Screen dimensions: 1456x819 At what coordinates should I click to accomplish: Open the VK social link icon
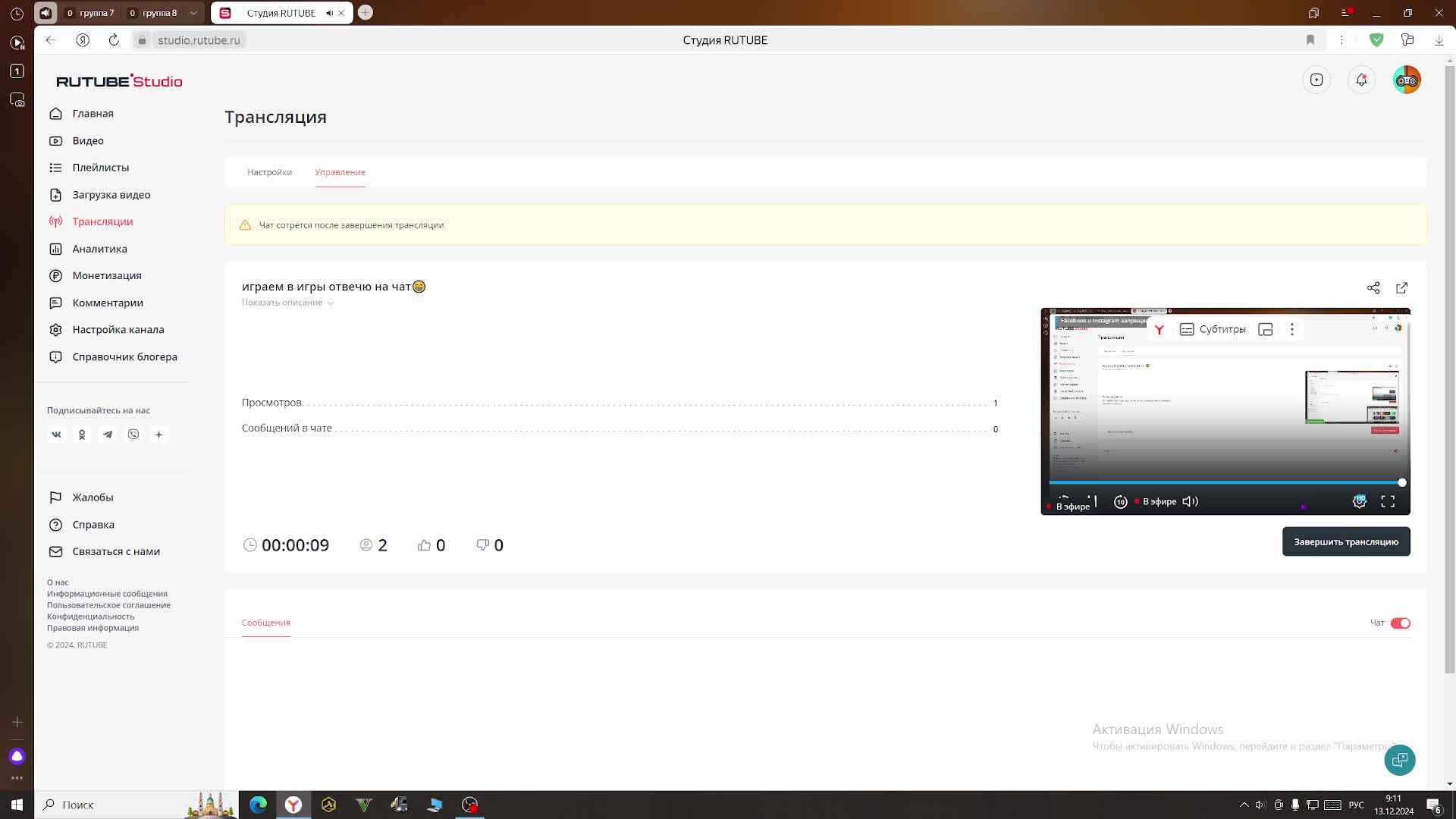[x=56, y=435]
